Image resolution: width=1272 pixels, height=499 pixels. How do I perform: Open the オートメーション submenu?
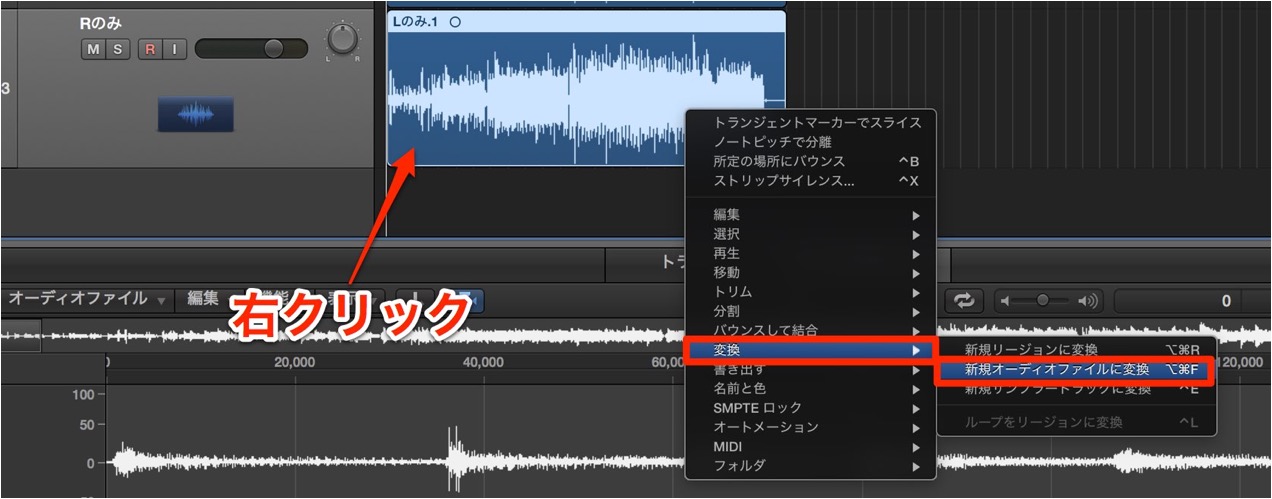coord(811,427)
